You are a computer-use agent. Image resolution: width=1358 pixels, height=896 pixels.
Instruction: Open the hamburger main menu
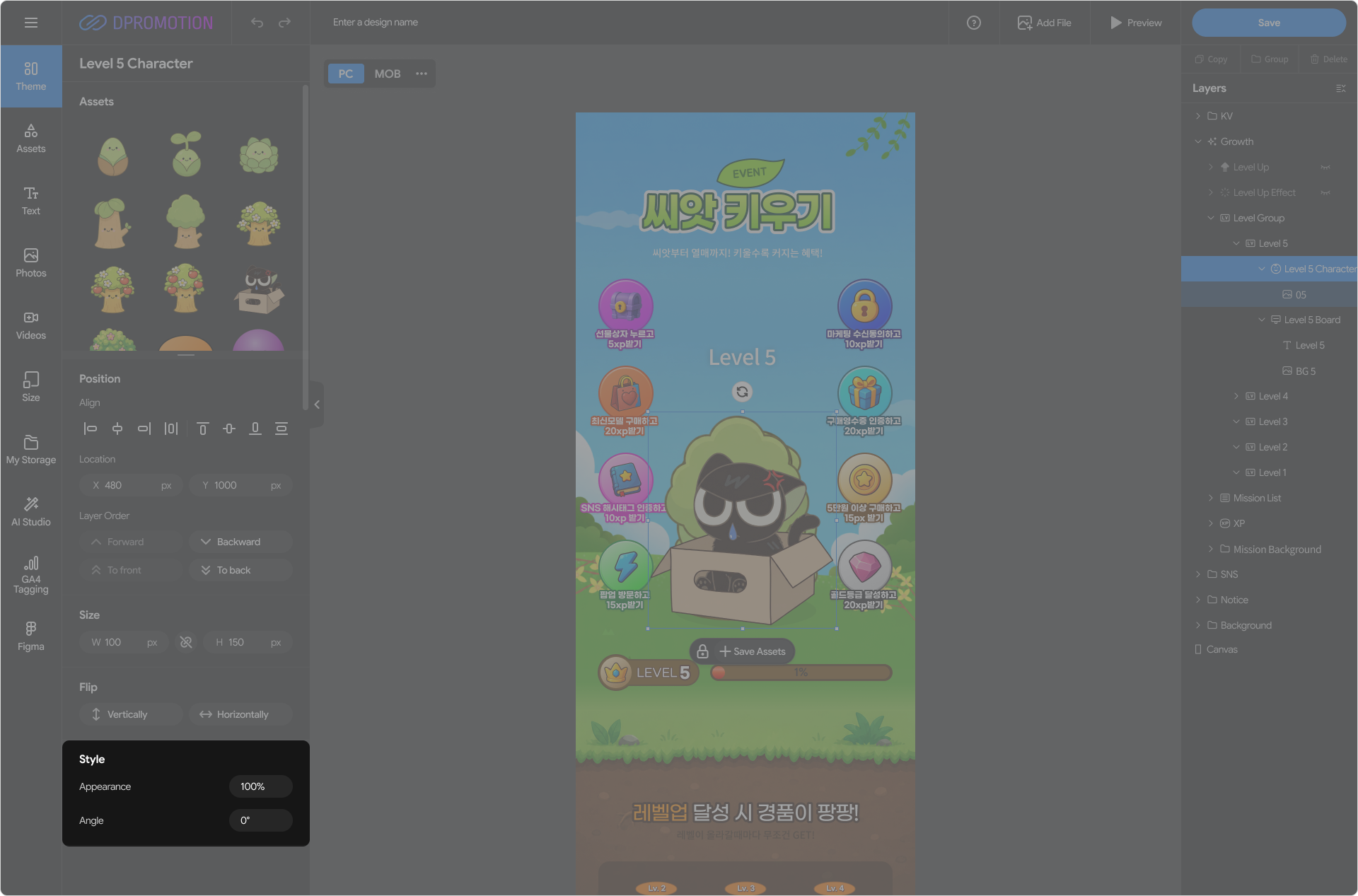click(x=31, y=23)
